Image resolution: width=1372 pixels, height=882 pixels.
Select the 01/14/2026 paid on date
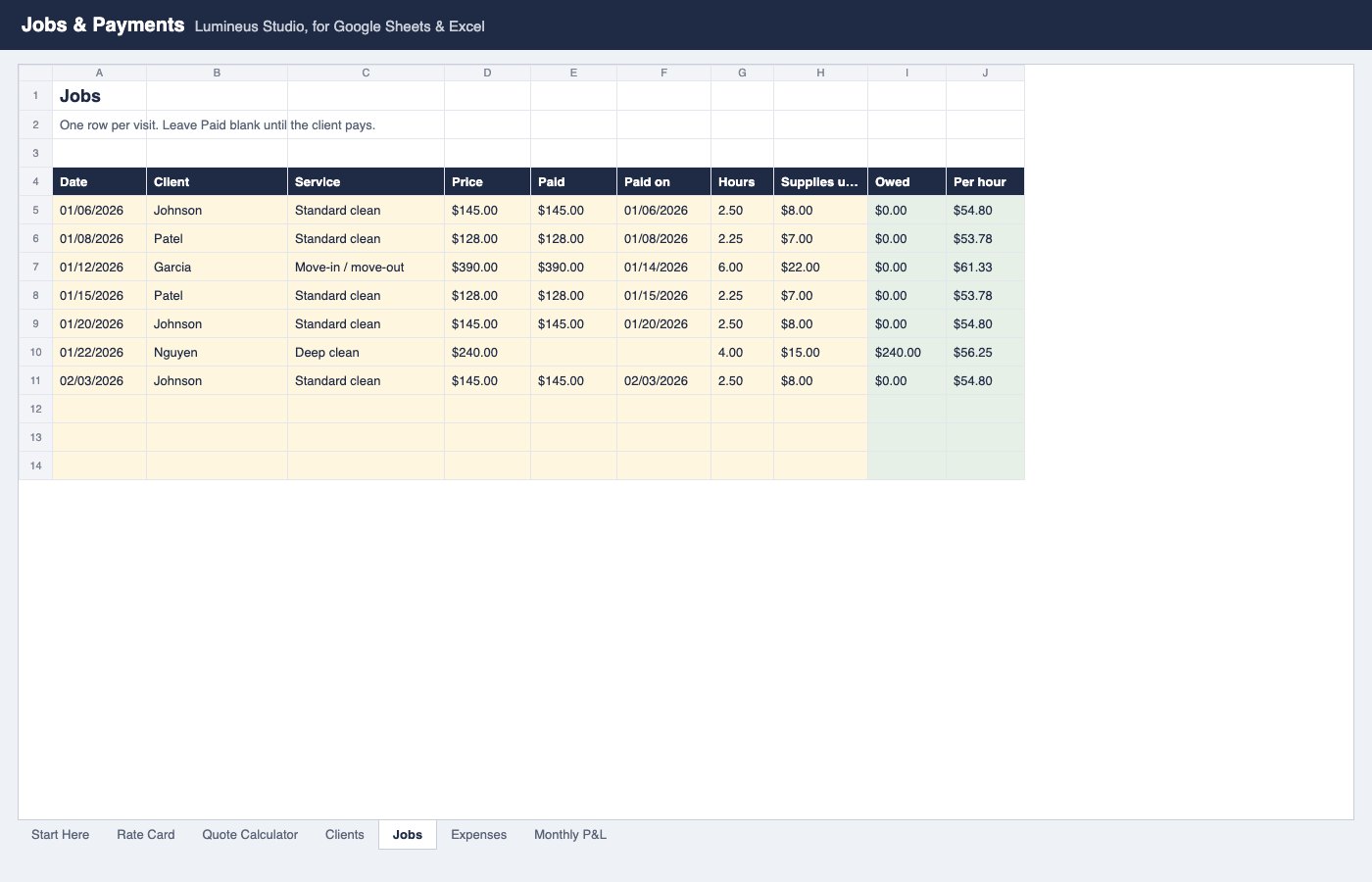pyautogui.click(x=663, y=267)
